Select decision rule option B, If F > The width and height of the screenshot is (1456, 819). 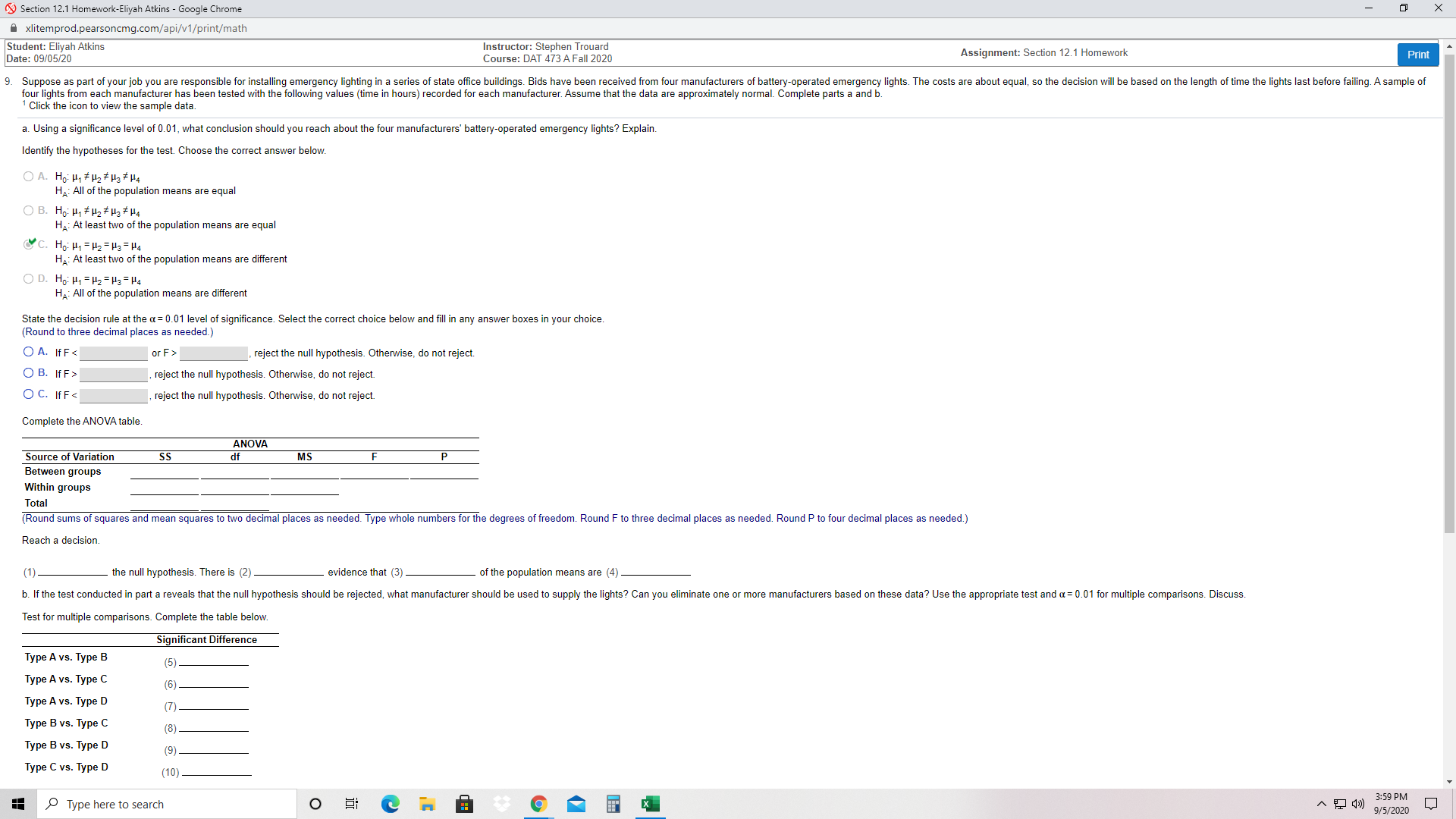[x=28, y=373]
